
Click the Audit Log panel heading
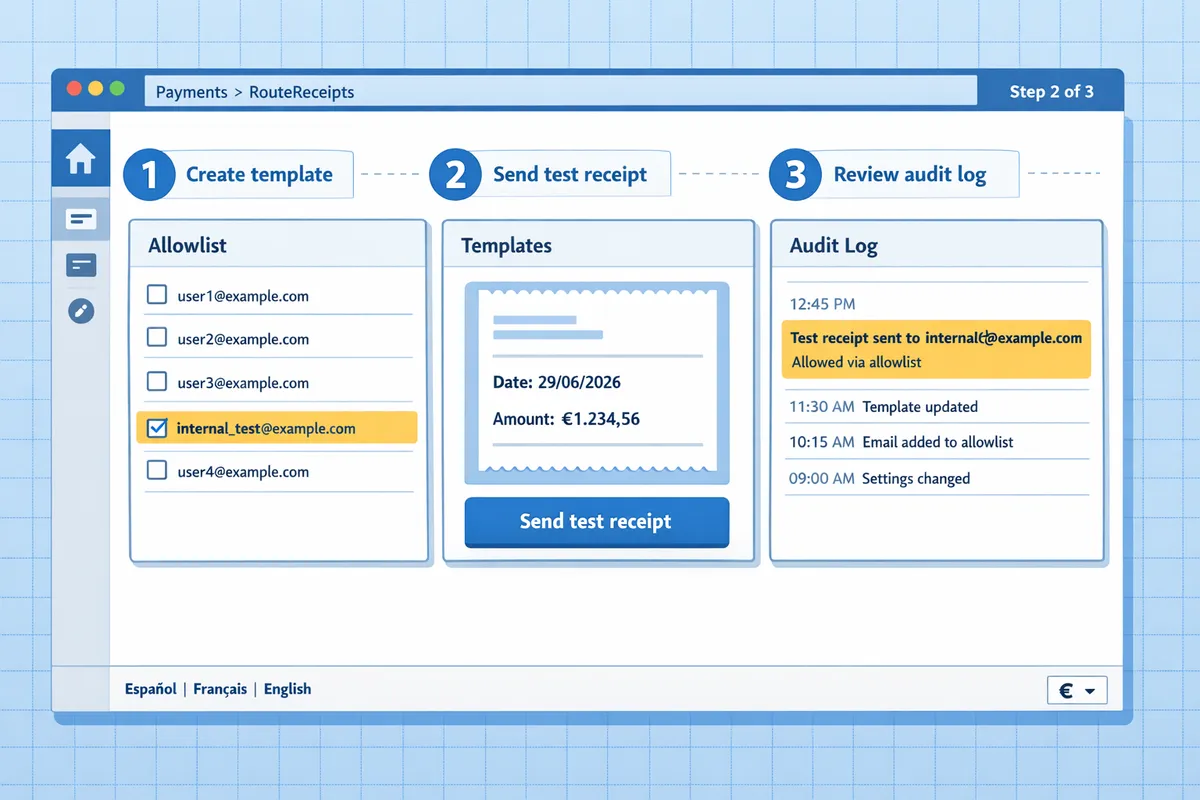834,245
